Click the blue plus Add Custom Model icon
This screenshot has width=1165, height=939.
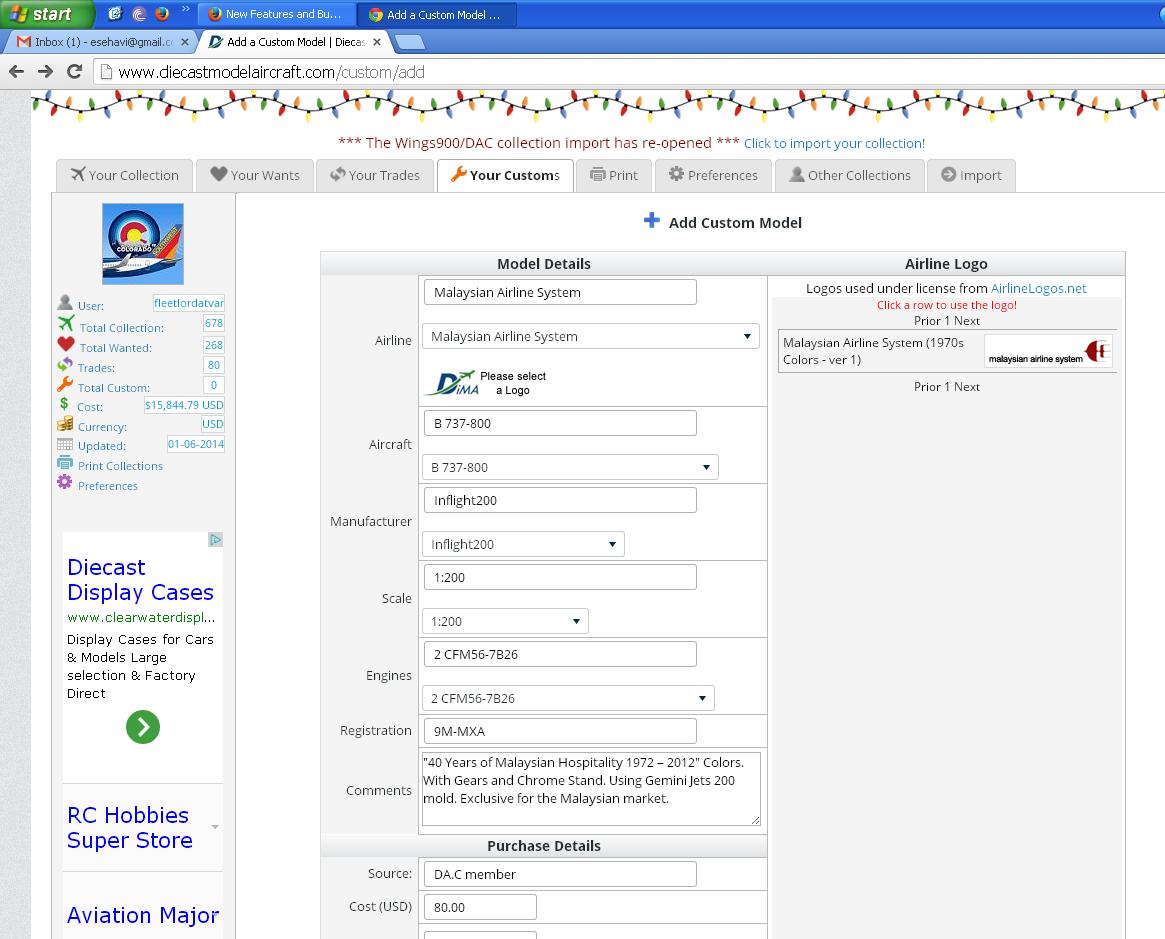[x=652, y=220]
